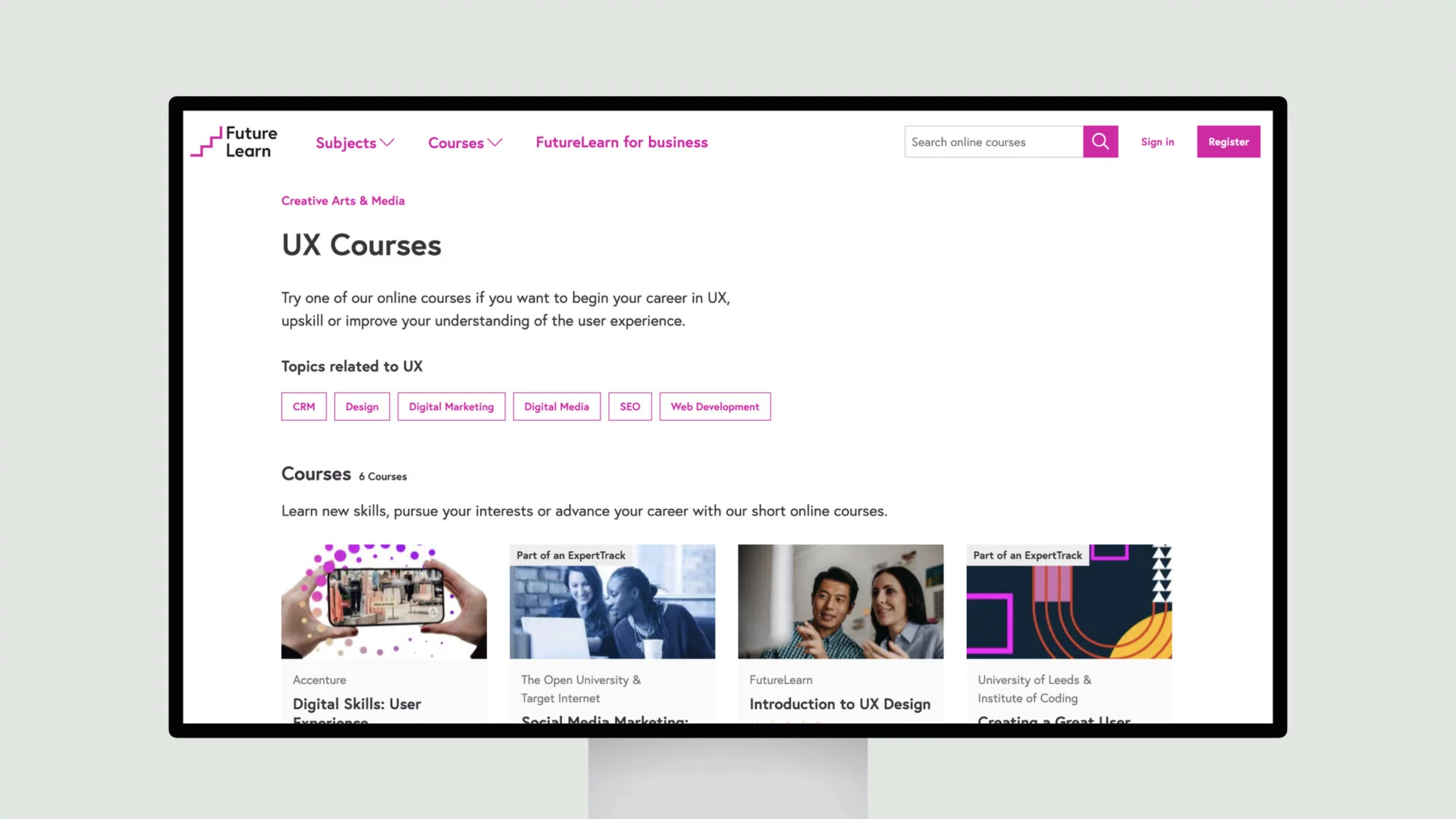Click the CRM topic filter tag
The width and height of the screenshot is (1456, 819).
click(x=303, y=406)
